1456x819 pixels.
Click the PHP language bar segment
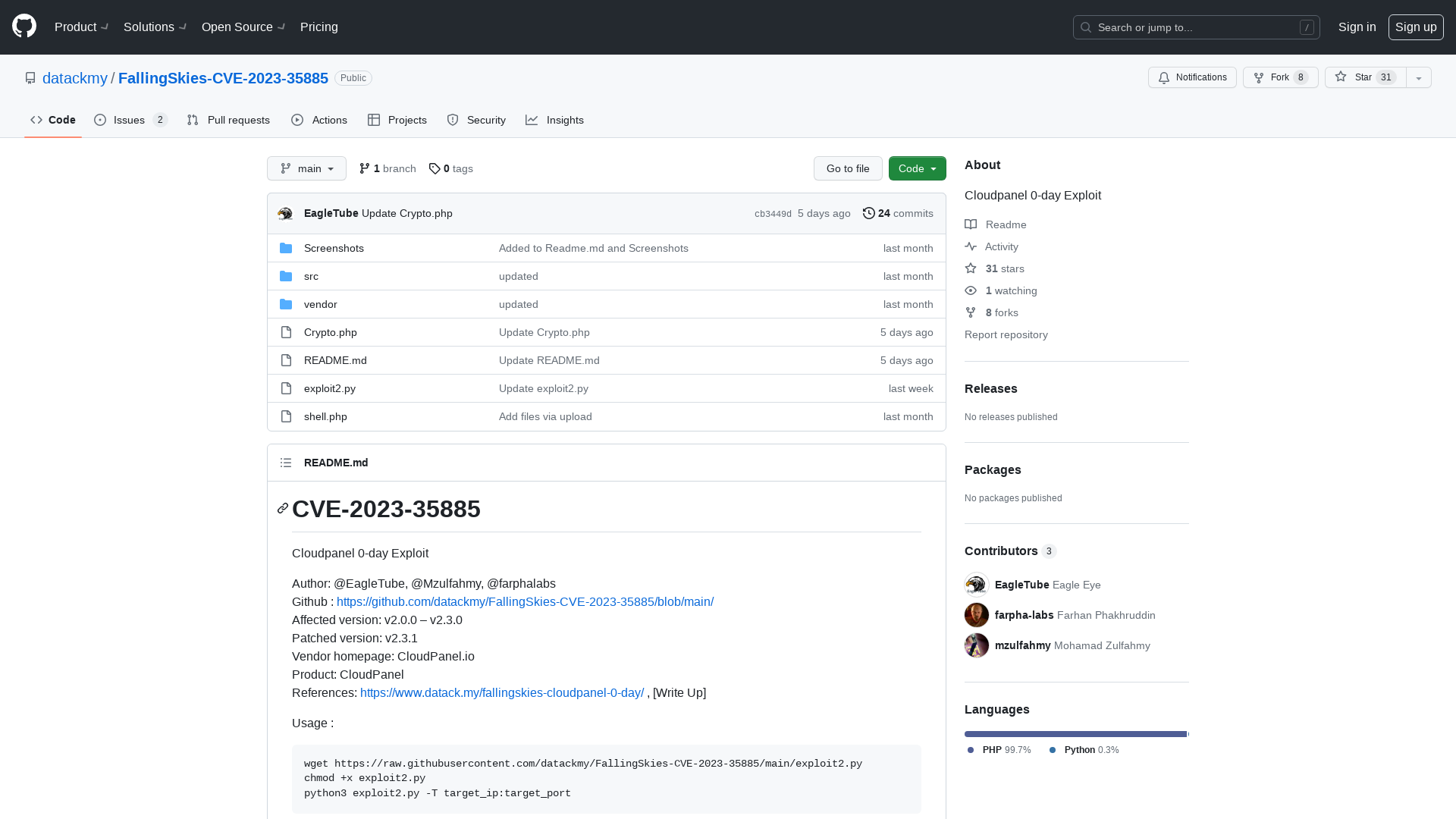point(1075,734)
